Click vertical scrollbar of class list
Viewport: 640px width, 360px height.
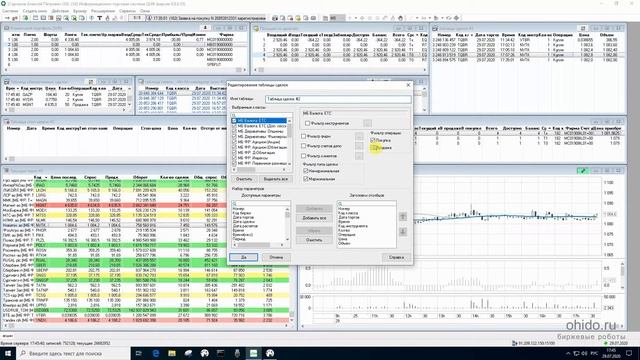click(x=290, y=143)
